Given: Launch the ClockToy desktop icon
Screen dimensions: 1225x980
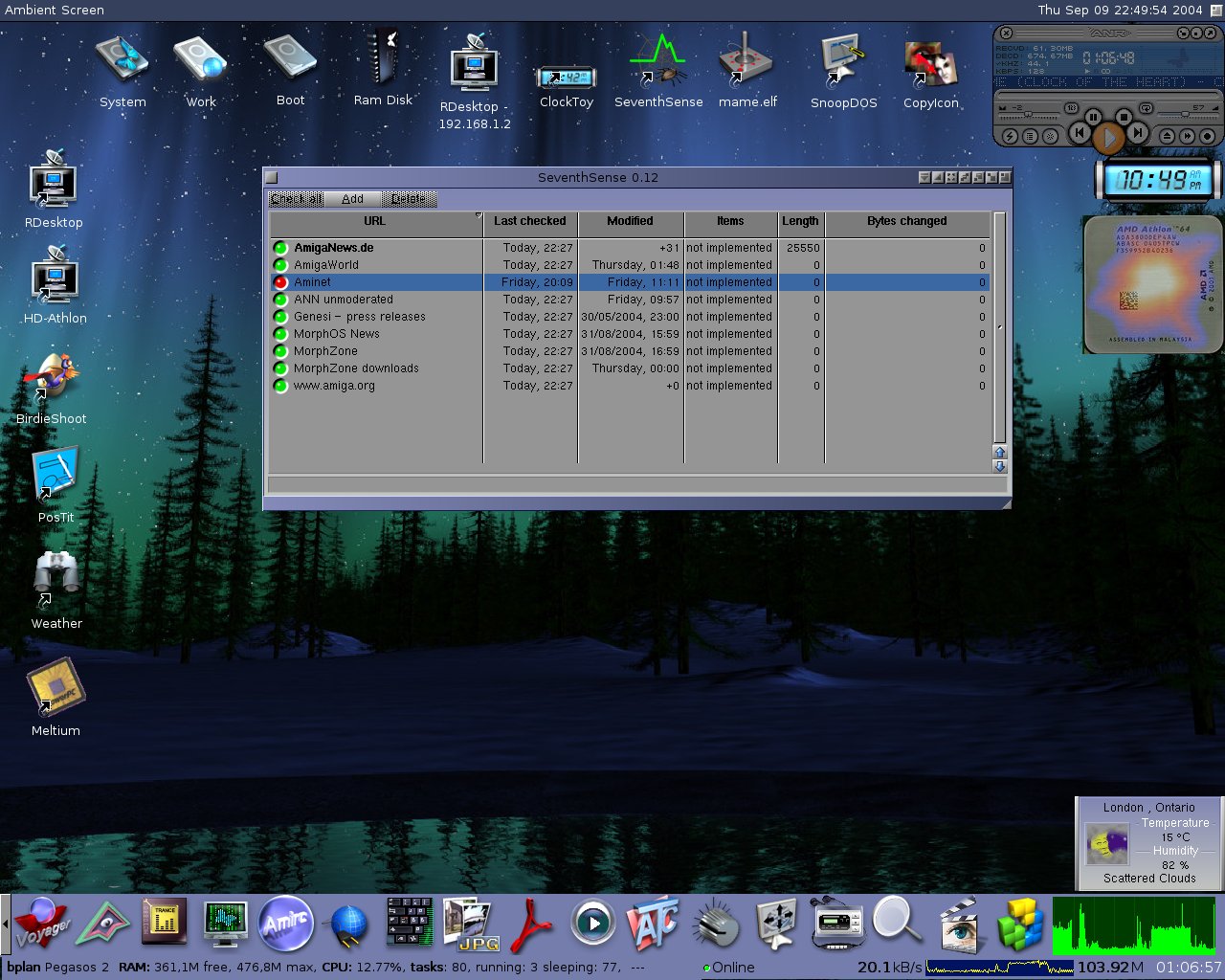Looking at the screenshot, I should [567, 84].
